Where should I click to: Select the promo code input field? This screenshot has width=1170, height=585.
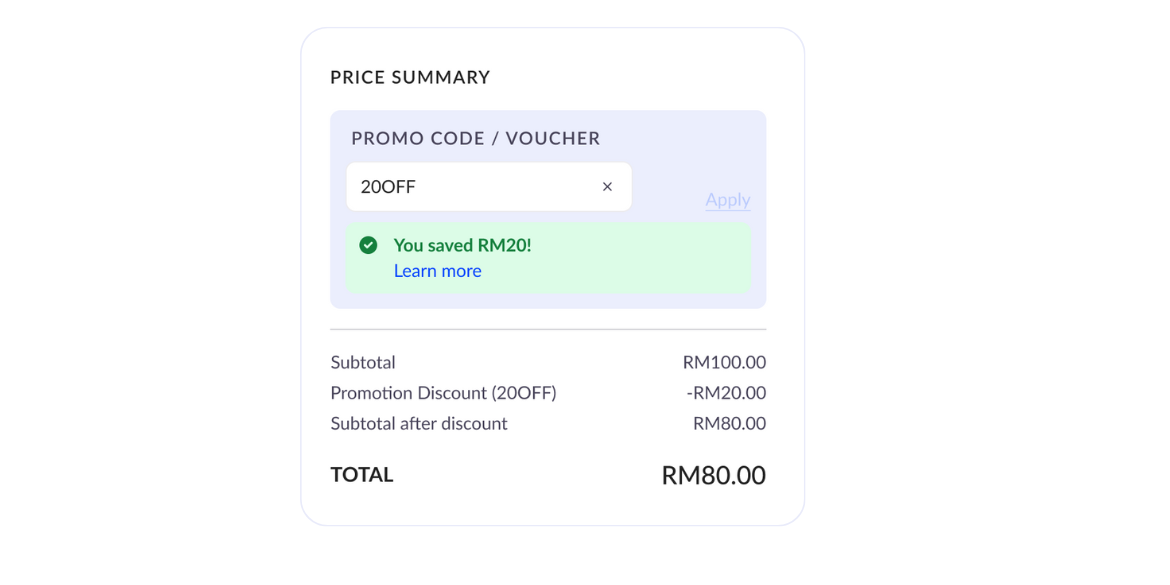(470, 186)
